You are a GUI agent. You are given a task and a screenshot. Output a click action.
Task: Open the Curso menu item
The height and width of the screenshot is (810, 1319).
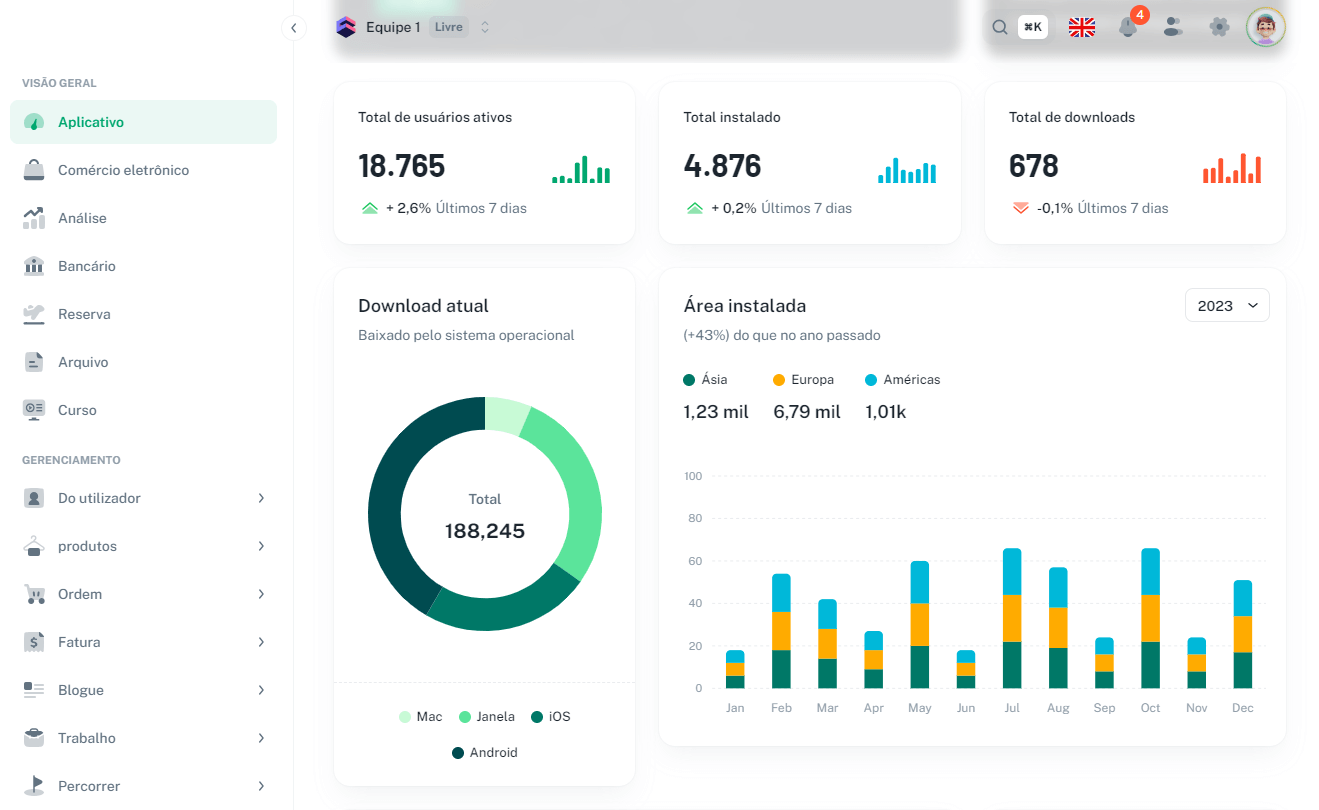pyautogui.click(x=143, y=410)
